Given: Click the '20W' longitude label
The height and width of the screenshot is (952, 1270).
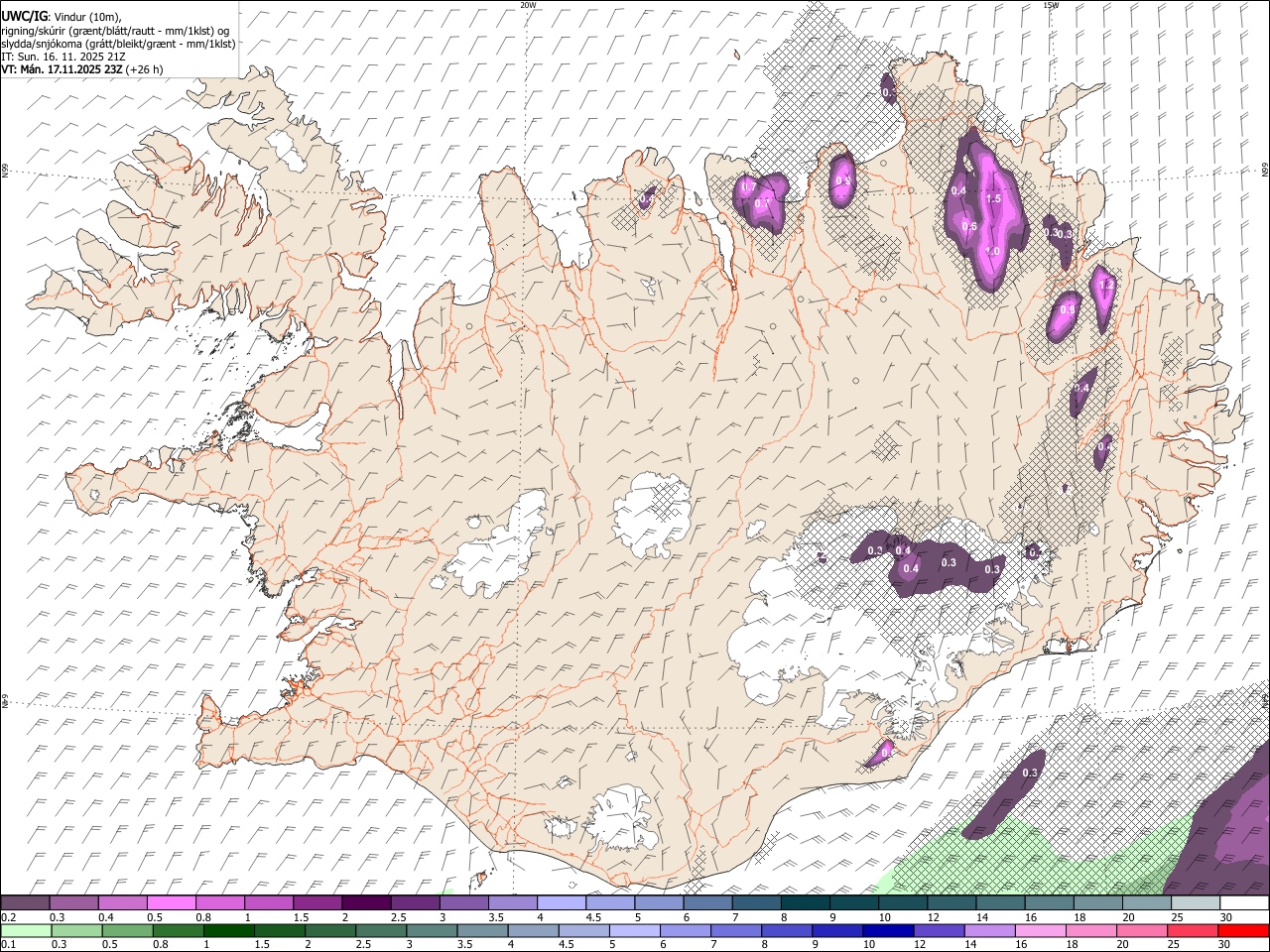Looking at the screenshot, I should (x=529, y=5).
